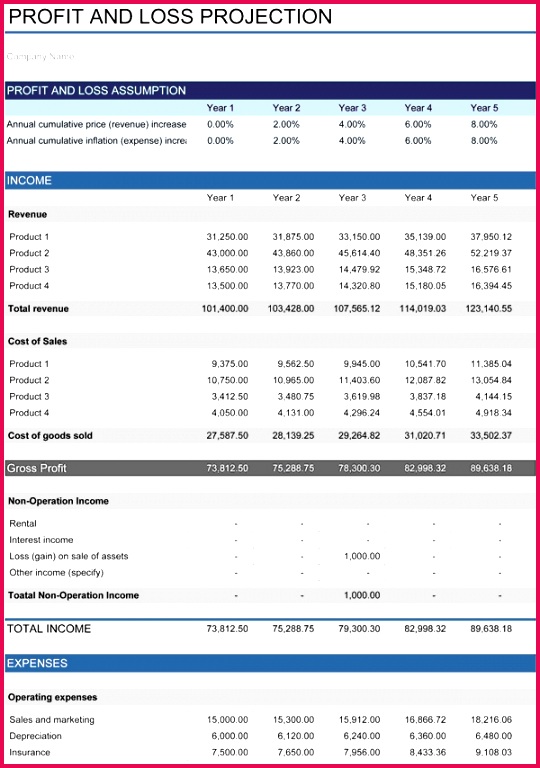Screen dimensions: 540x768
Task: Click TOTAL INCOME value 79,300.30
Action: point(359,629)
